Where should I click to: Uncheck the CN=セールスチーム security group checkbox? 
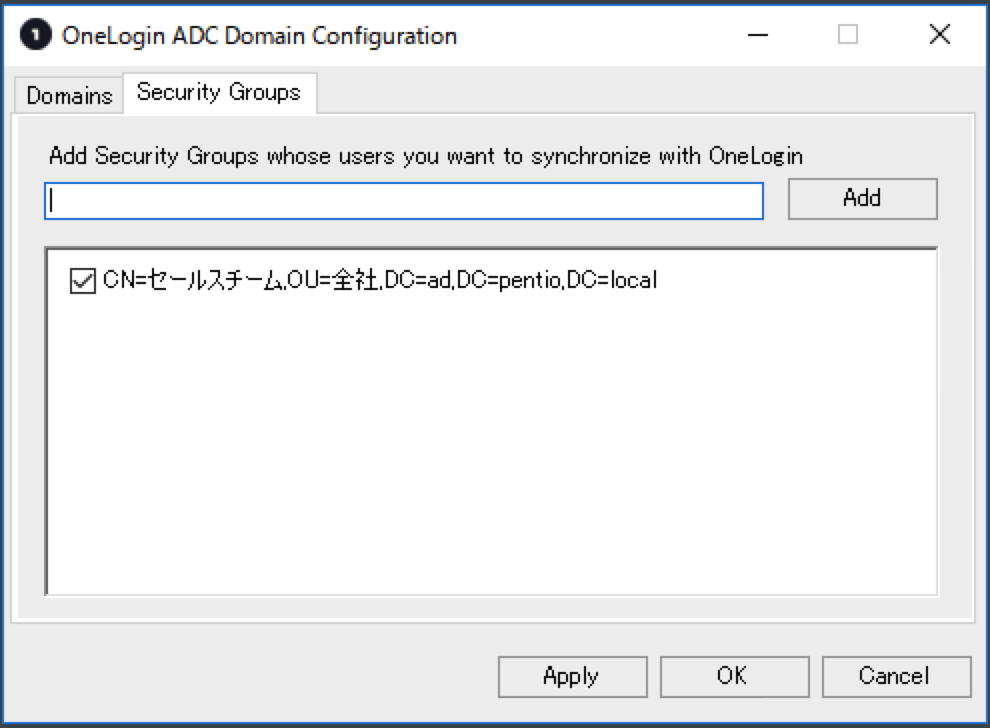click(83, 280)
